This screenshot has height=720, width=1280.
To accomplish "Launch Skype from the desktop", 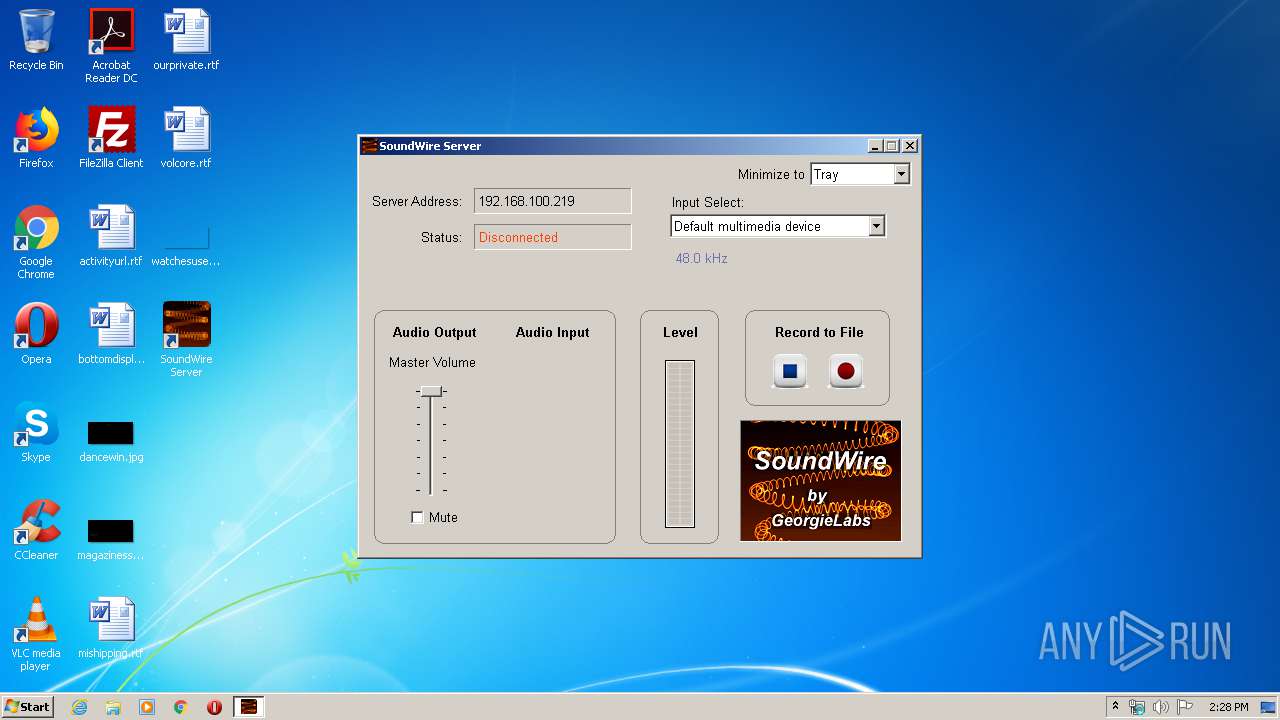I will (36, 432).
